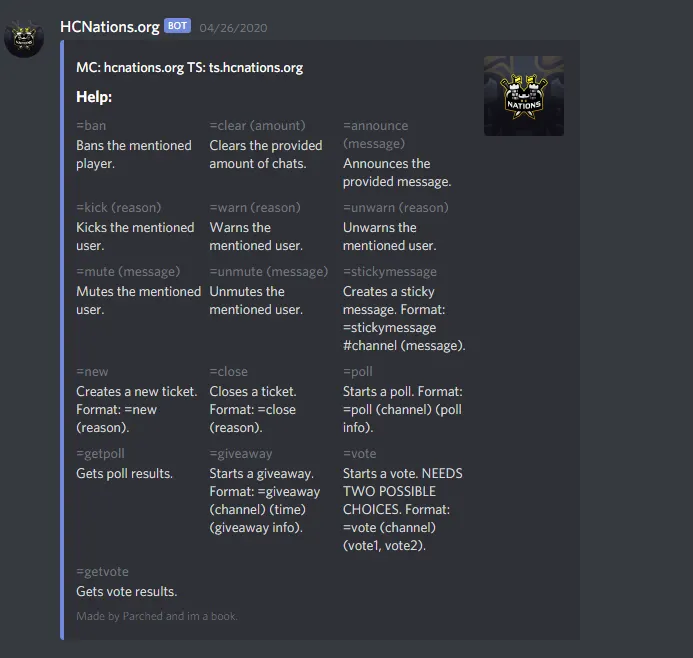
Task: Click the 'Gets poll results.' description
Action: pyautogui.click(x=124, y=474)
